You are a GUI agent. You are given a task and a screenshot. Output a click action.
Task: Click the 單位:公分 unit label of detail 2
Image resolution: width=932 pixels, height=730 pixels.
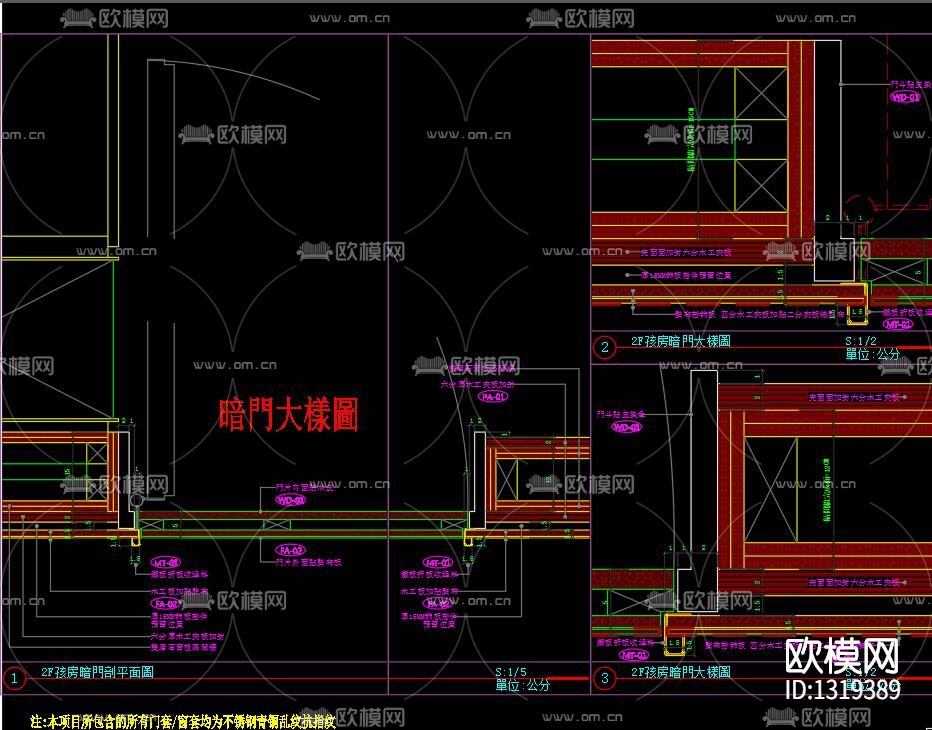[x=870, y=353]
